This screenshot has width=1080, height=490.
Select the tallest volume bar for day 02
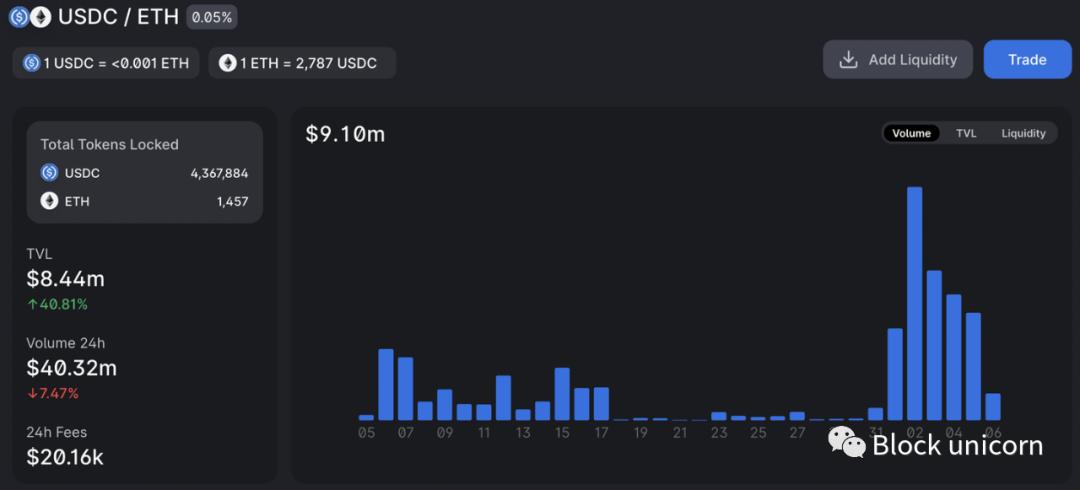click(914, 303)
